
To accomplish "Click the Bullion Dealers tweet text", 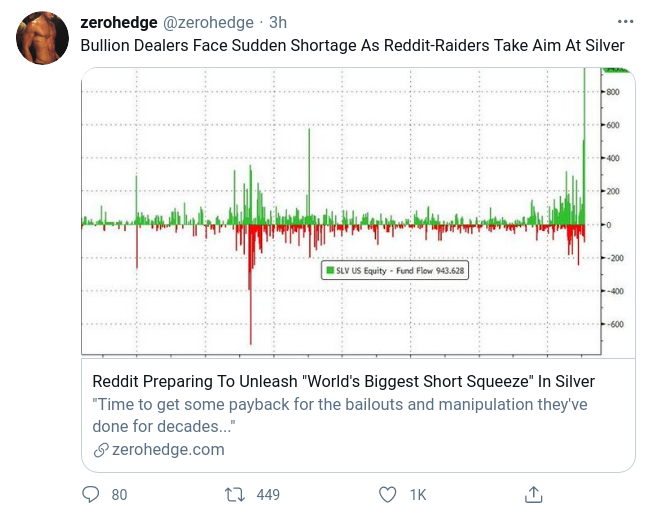I will pyautogui.click(x=352, y=46).
